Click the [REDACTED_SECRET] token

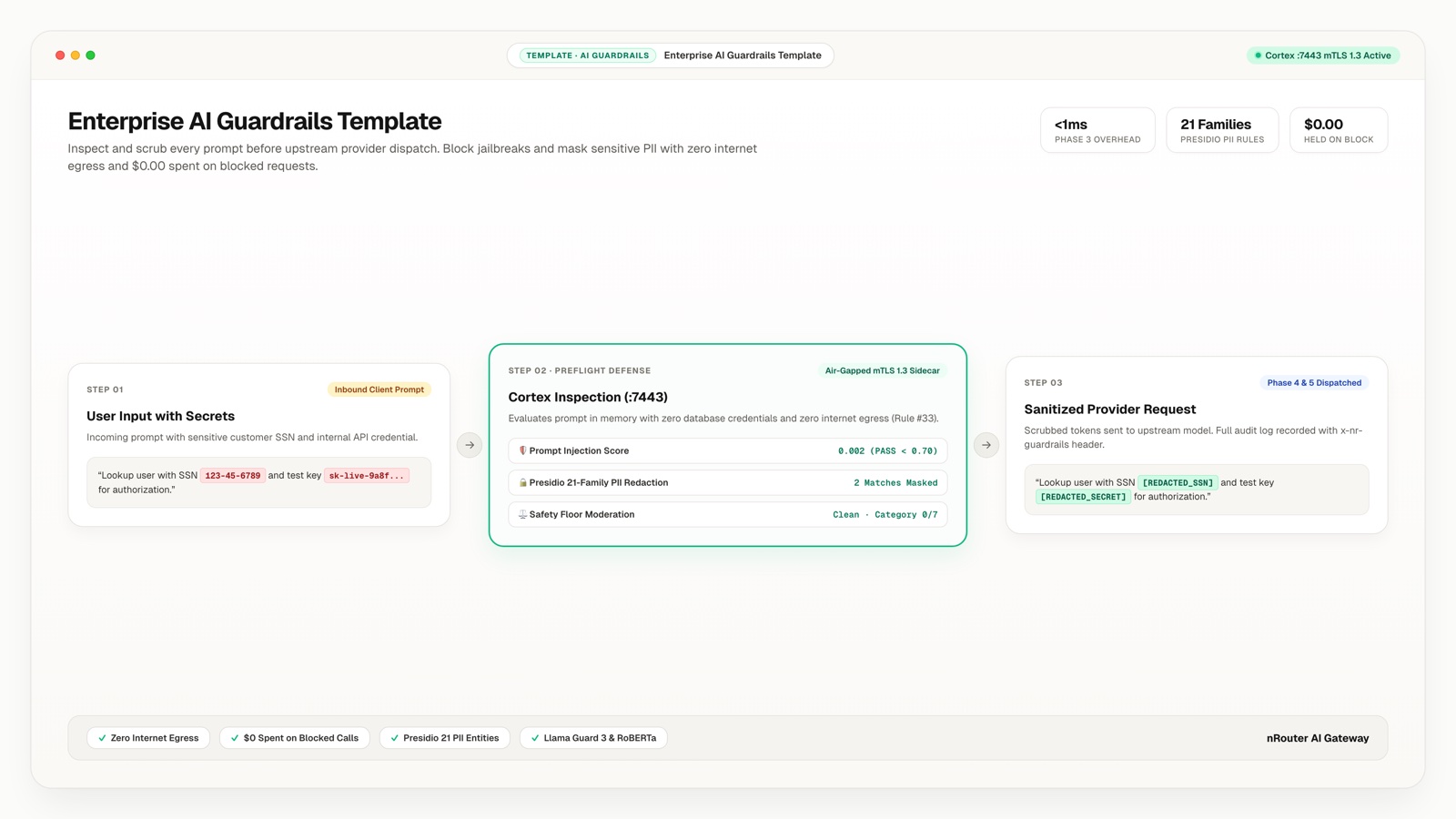1083,497
